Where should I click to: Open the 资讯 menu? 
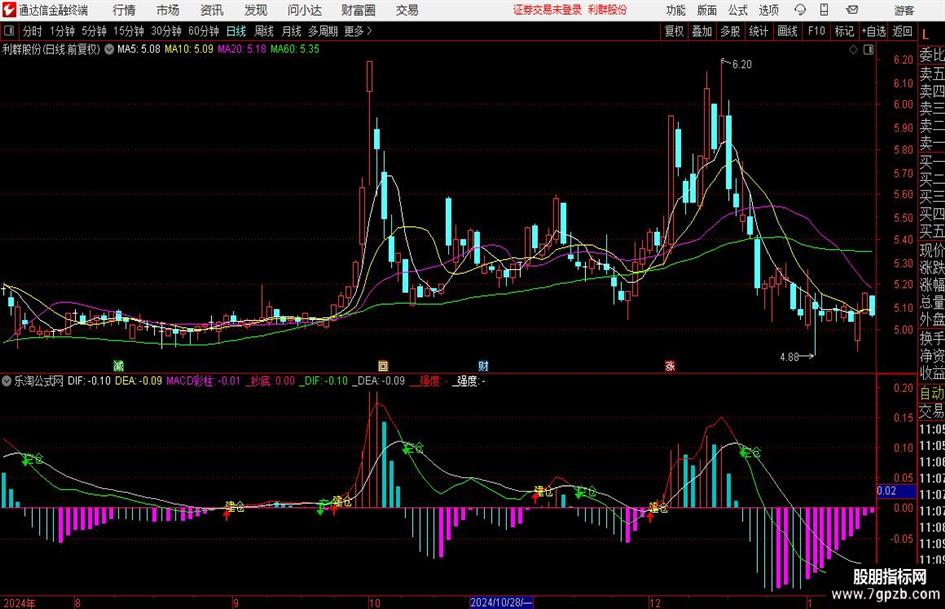(212, 10)
